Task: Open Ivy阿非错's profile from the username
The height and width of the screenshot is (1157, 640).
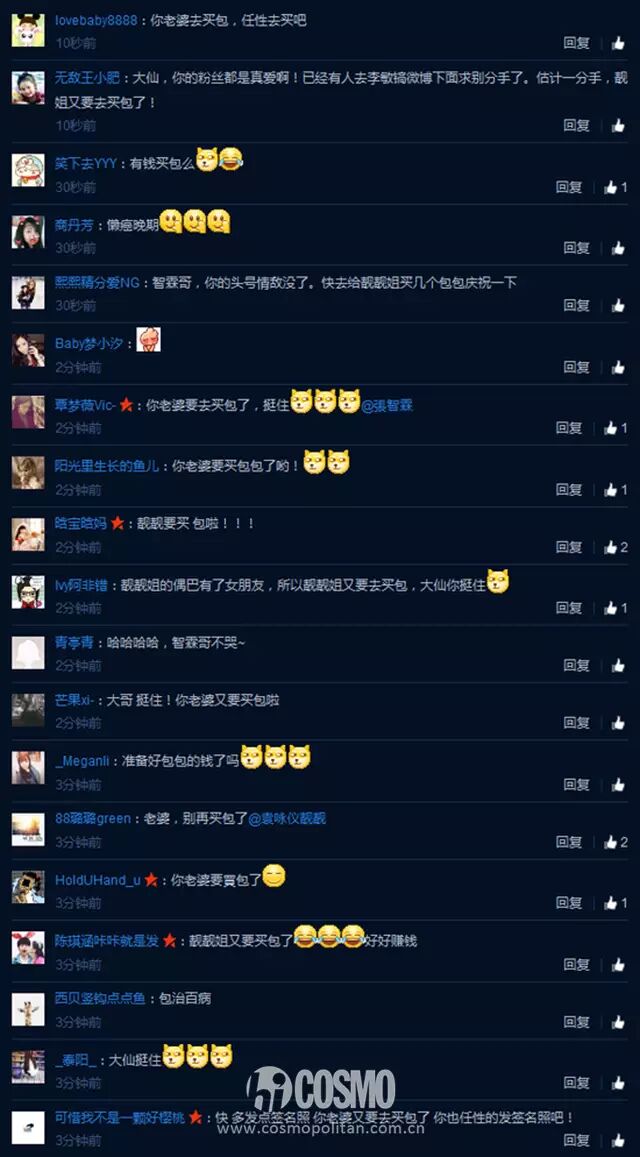Action: click(x=82, y=584)
